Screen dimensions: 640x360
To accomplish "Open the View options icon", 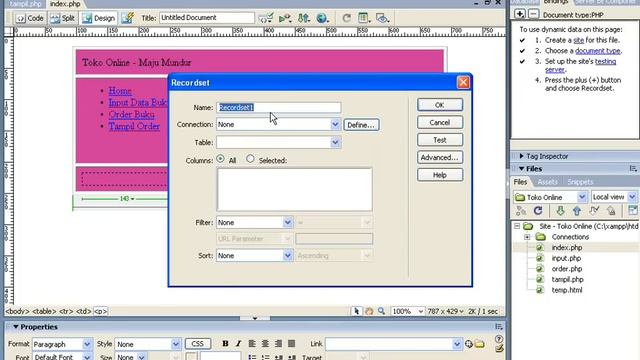I will coord(363,18).
